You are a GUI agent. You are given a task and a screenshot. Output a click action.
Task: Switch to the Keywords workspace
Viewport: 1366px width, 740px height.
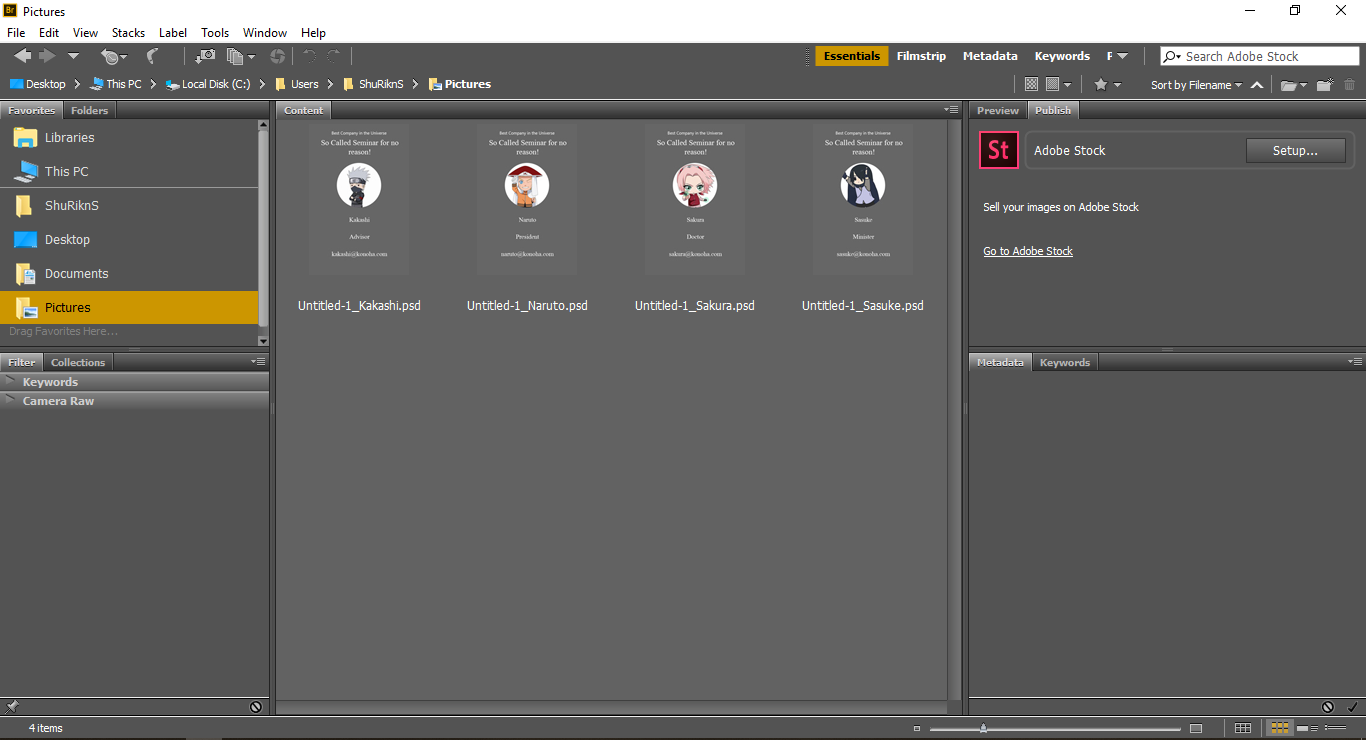[x=1062, y=56]
